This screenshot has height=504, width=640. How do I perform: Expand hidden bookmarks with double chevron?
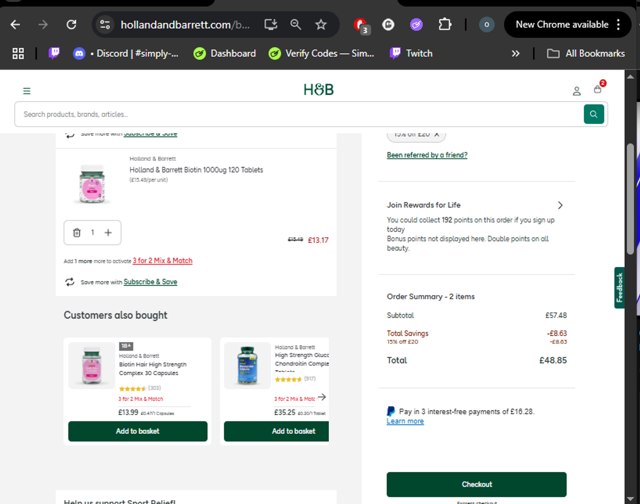click(516, 53)
